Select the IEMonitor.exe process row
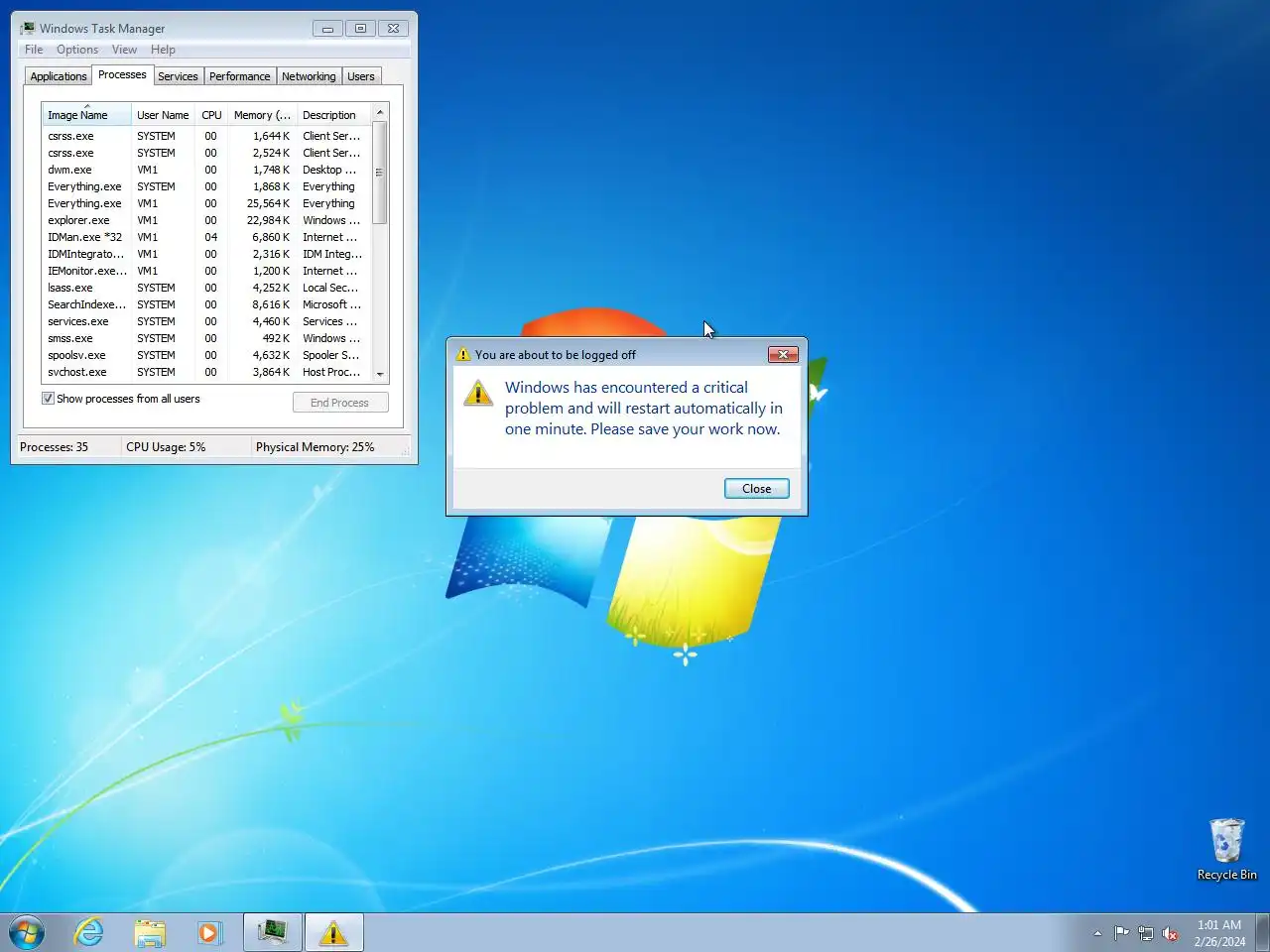Image resolution: width=1270 pixels, height=952 pixels. point(206,271)
